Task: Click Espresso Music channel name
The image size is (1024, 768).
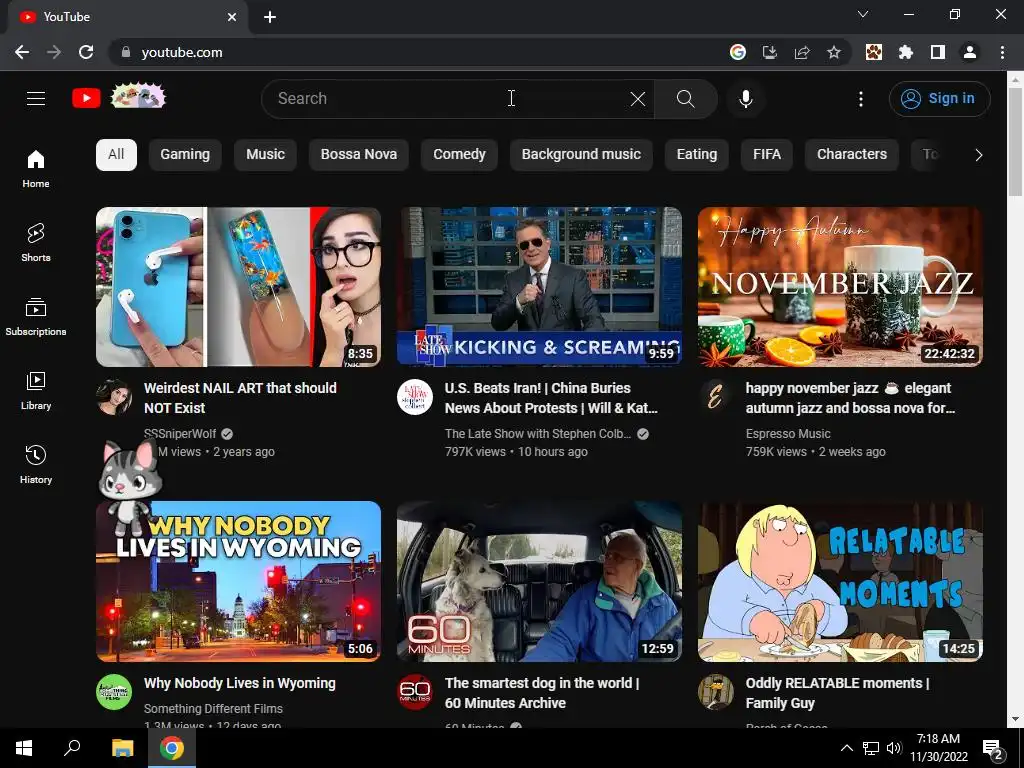Action: [x=788, y=434]
